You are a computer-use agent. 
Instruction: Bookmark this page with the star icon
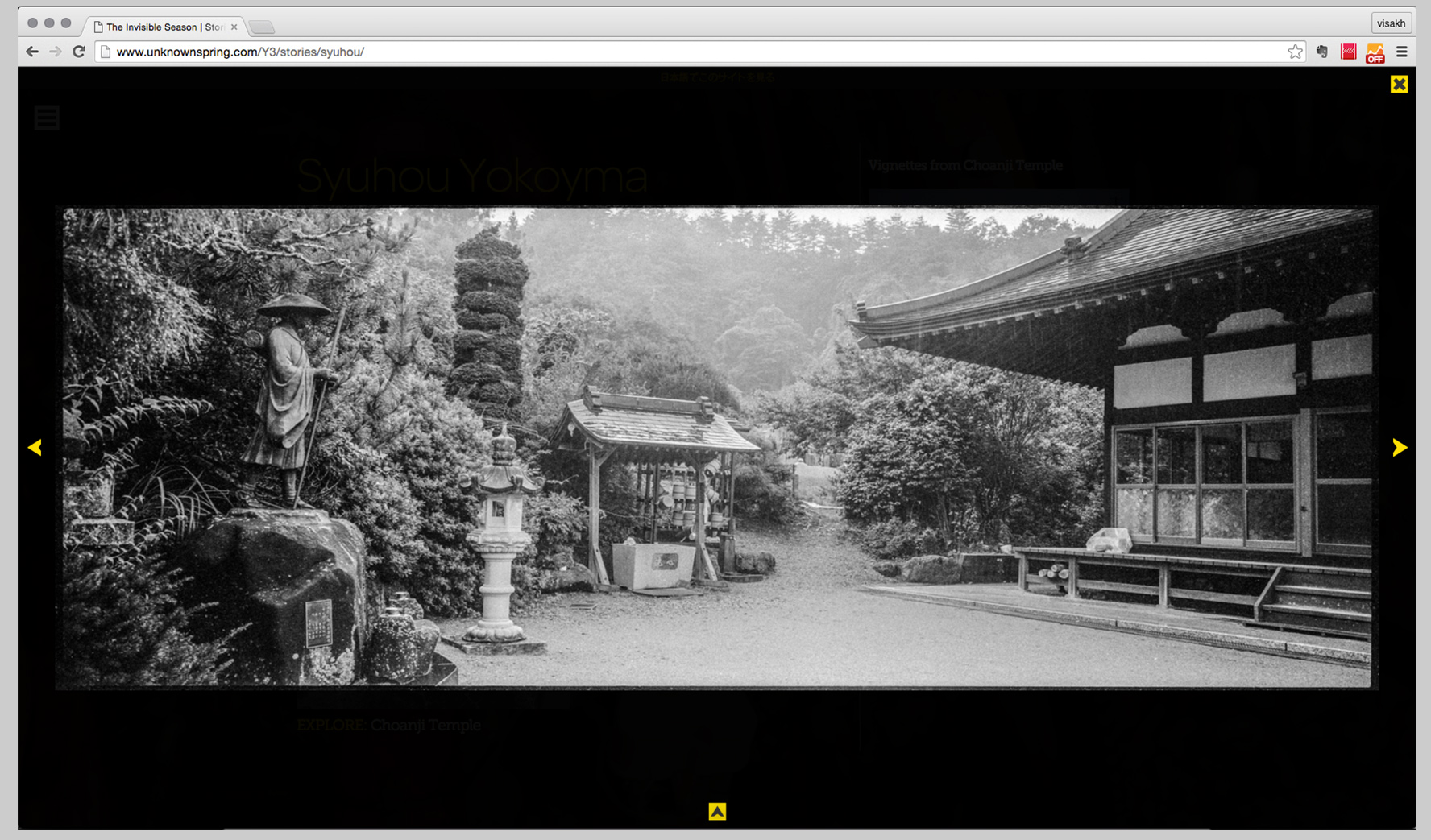pyautogui.click(x=1295, y=52)
